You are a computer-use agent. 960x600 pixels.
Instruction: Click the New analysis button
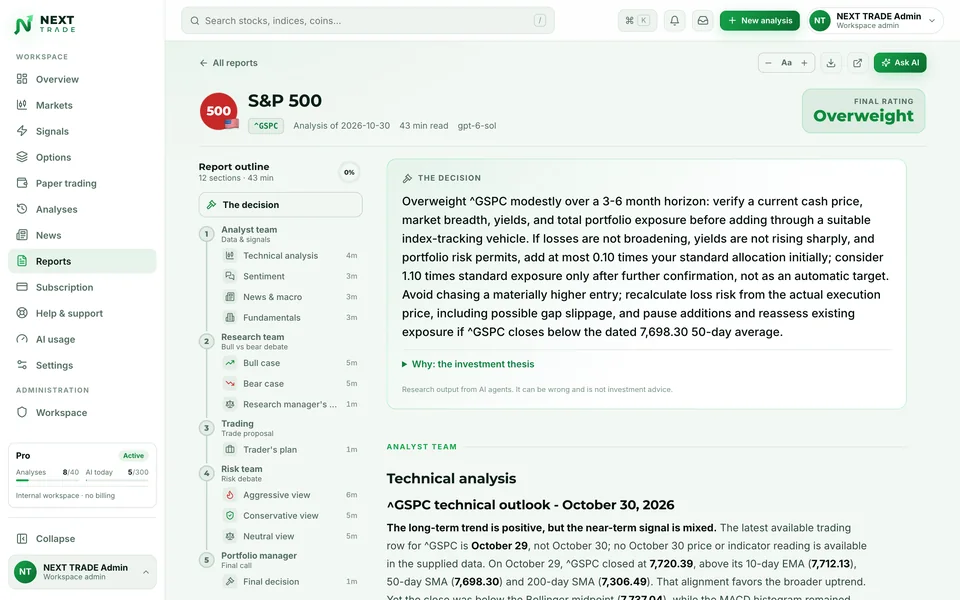tap(759, 20)
